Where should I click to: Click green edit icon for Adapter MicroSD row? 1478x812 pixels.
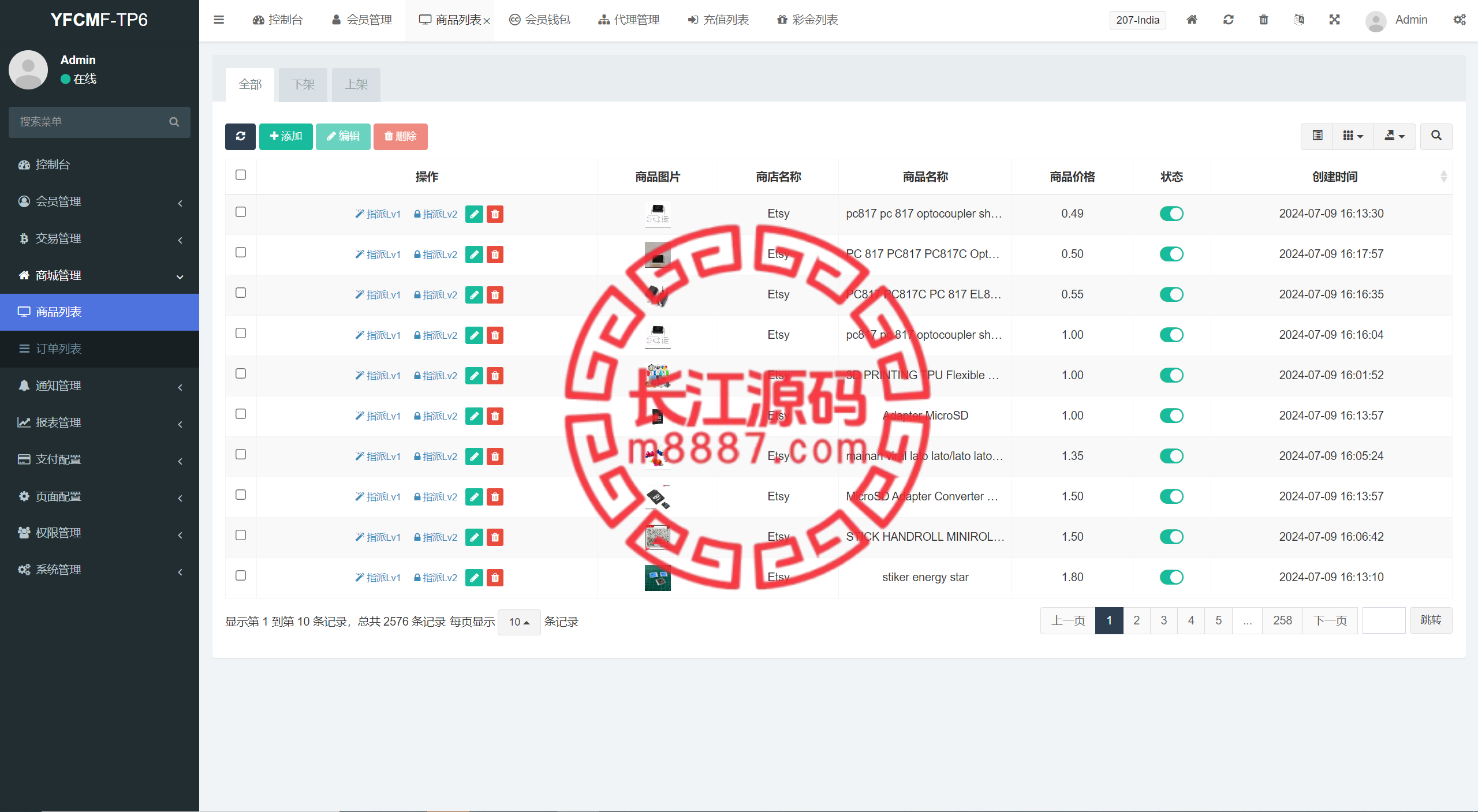pos(474,416)
